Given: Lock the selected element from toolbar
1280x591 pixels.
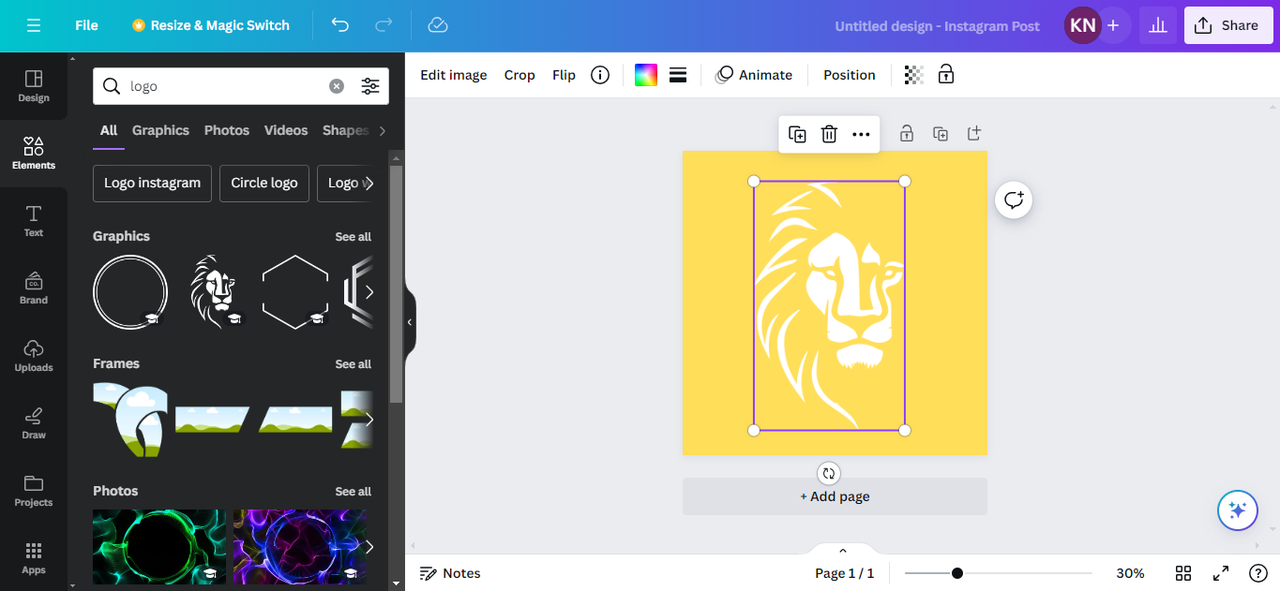Looking at the screenshot, I should pyautogui.click(x=946, y=75).
